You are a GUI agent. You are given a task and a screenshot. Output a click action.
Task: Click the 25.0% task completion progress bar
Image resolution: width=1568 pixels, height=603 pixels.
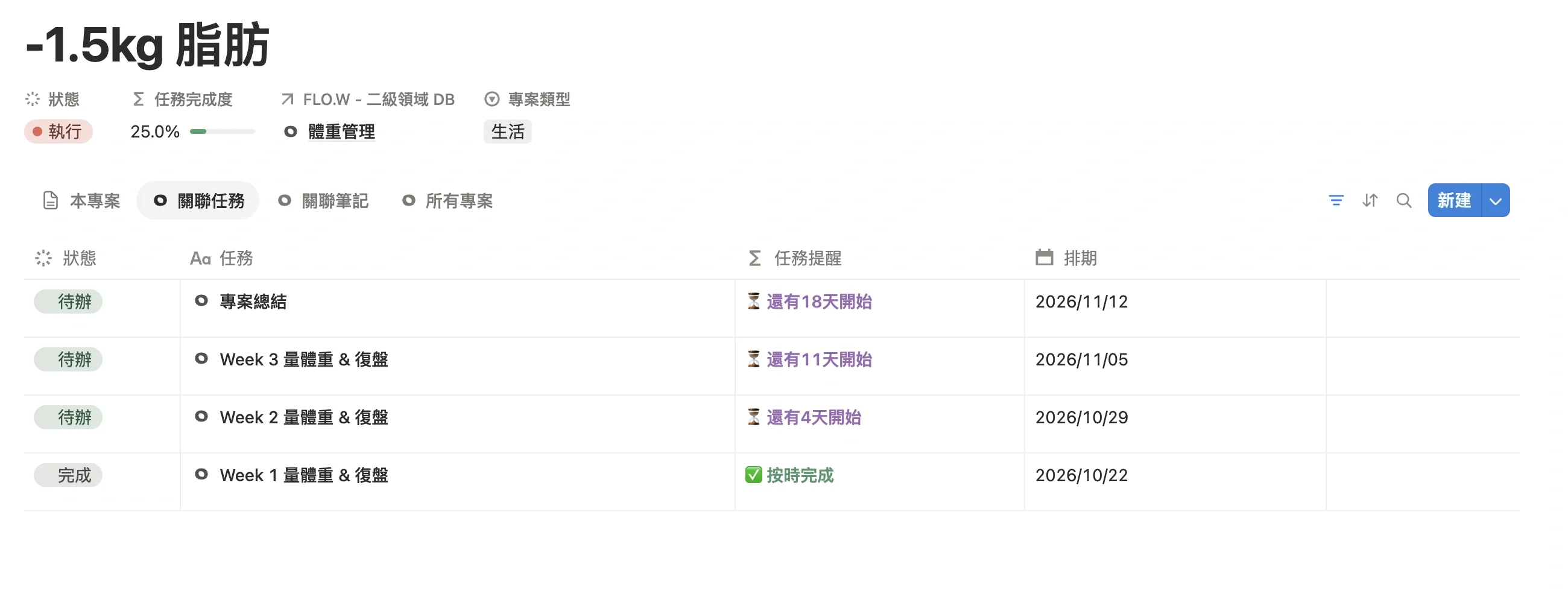tap(222, 131)
